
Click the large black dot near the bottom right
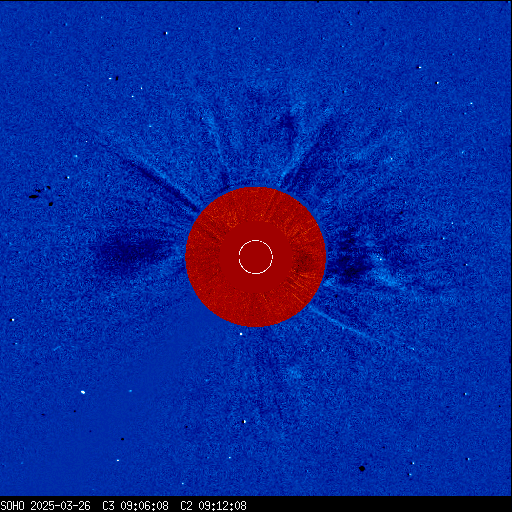pos(362,468)
